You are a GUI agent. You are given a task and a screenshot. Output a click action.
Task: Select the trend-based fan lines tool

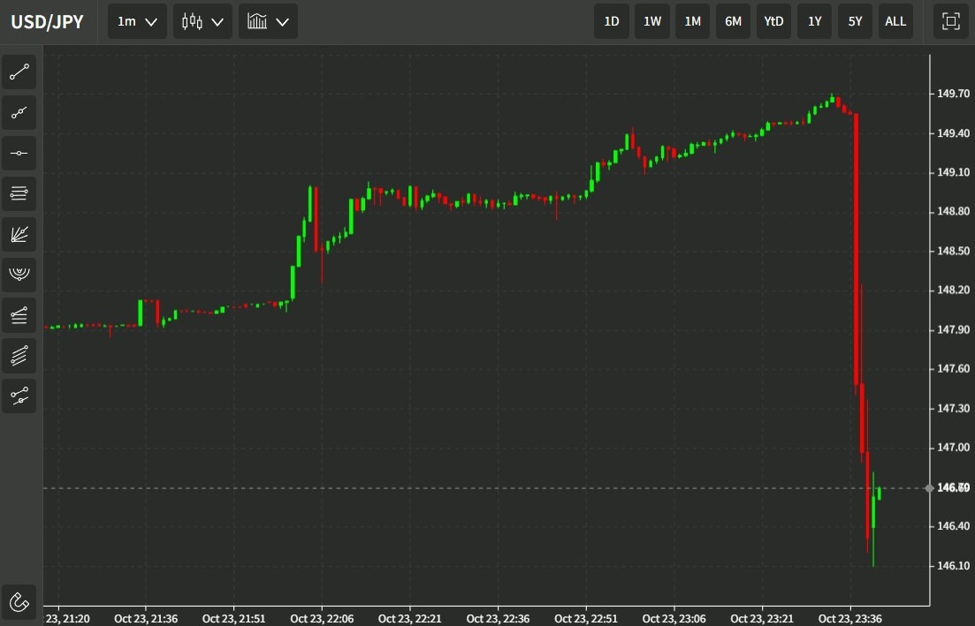[19, 234]
